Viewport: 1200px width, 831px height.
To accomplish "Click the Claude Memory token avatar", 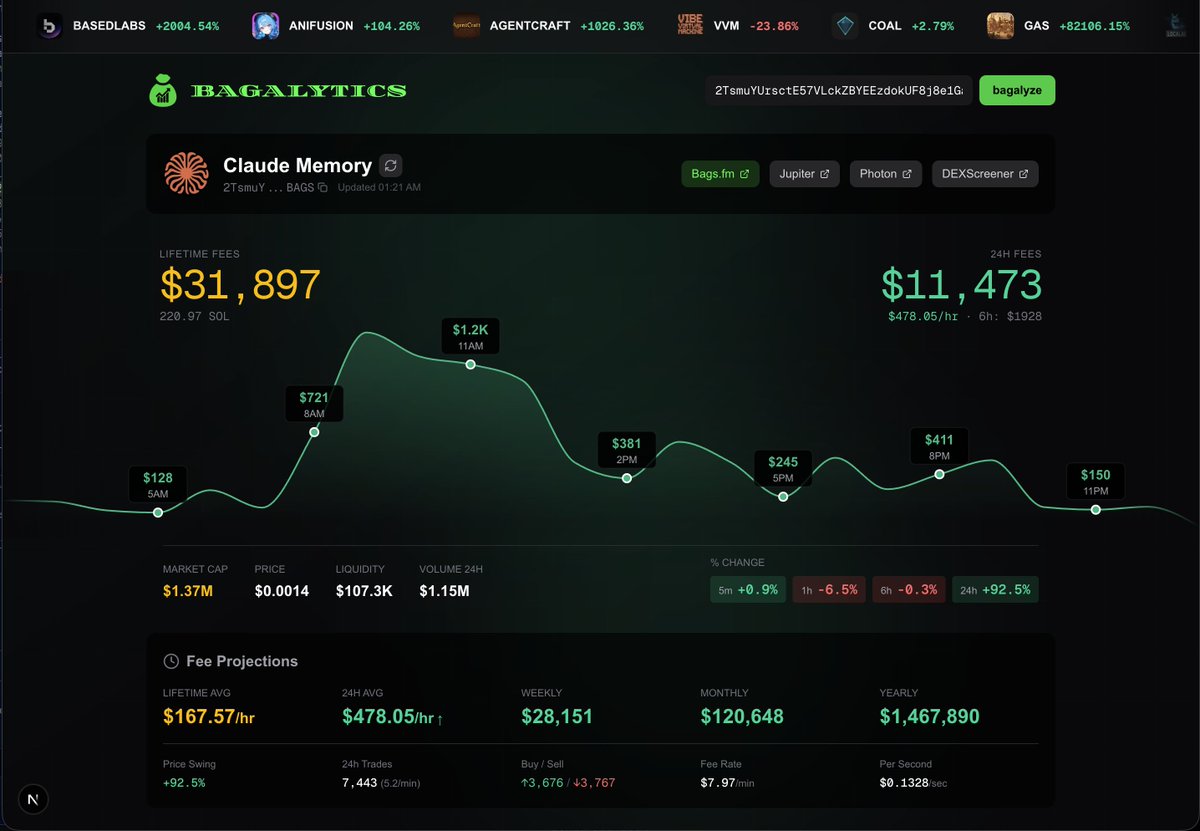I will pyautogui.click(x=187, y=173).
